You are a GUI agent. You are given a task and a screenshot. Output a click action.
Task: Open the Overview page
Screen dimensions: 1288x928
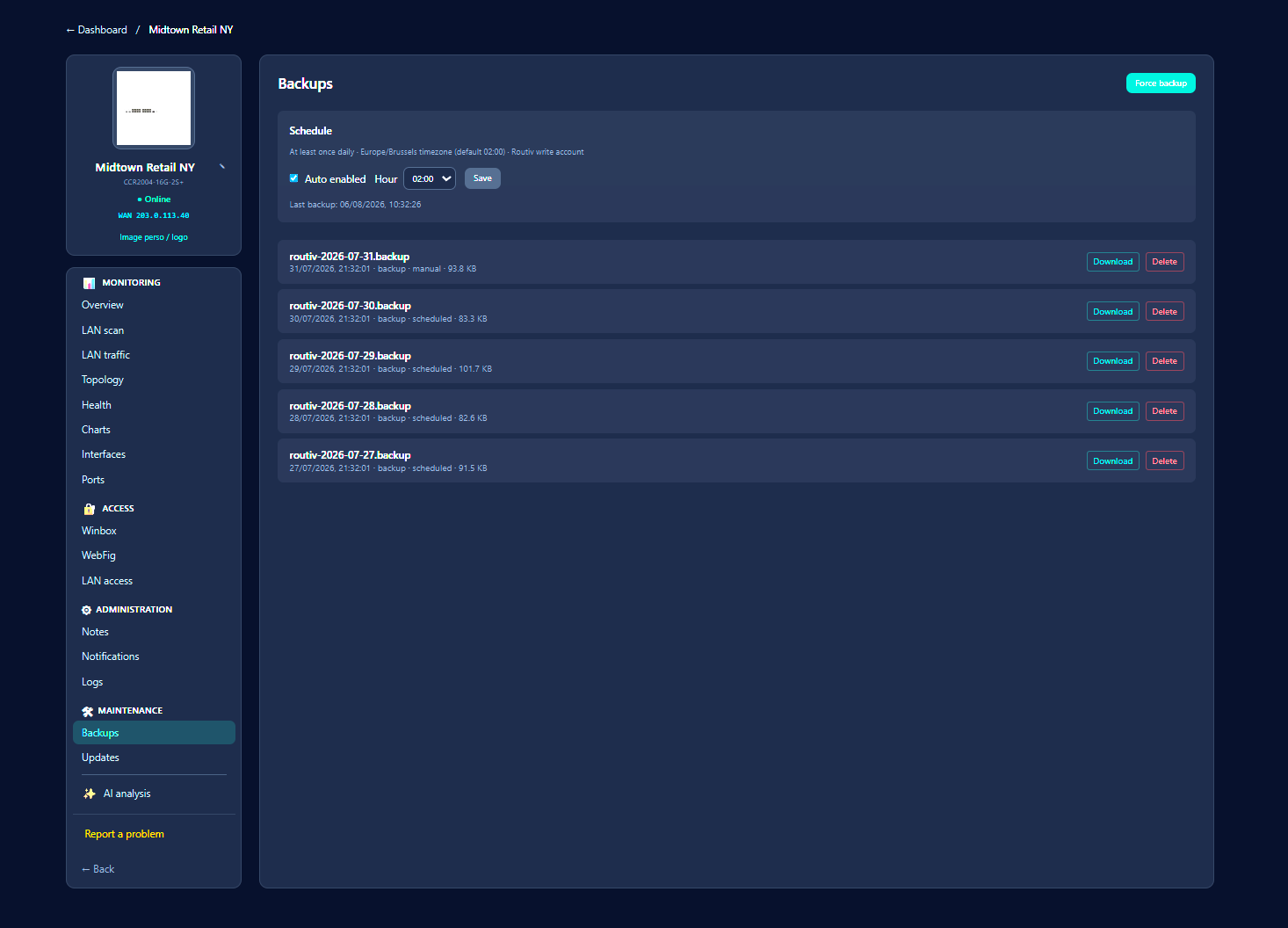pyautogui.click(x=154, y=305)
